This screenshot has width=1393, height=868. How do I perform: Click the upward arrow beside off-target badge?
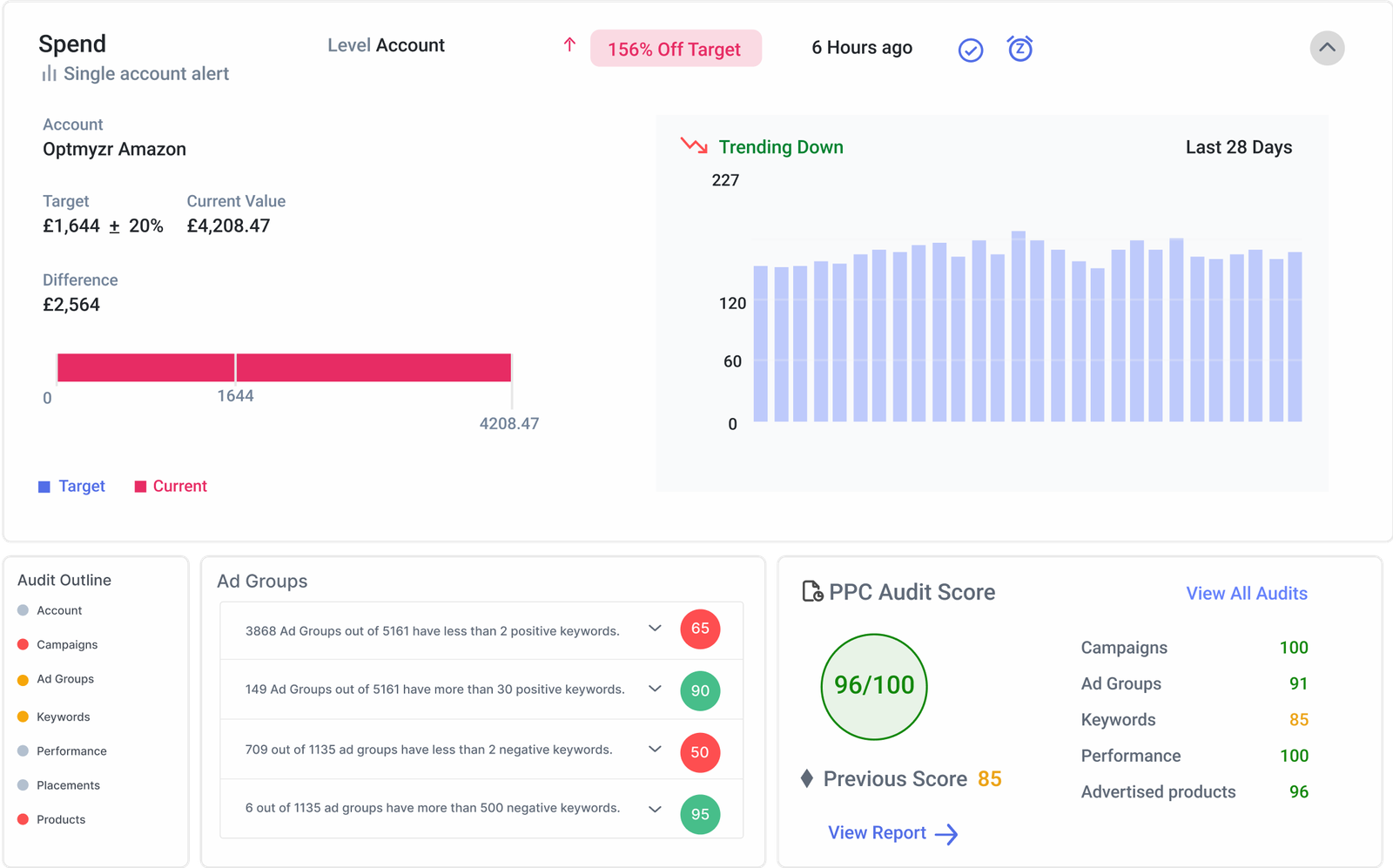(x=569, y=45)
